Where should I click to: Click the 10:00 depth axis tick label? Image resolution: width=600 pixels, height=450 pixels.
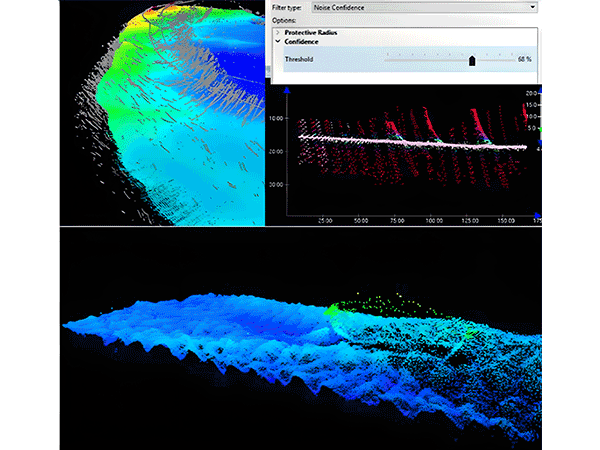tap(277, 118)
